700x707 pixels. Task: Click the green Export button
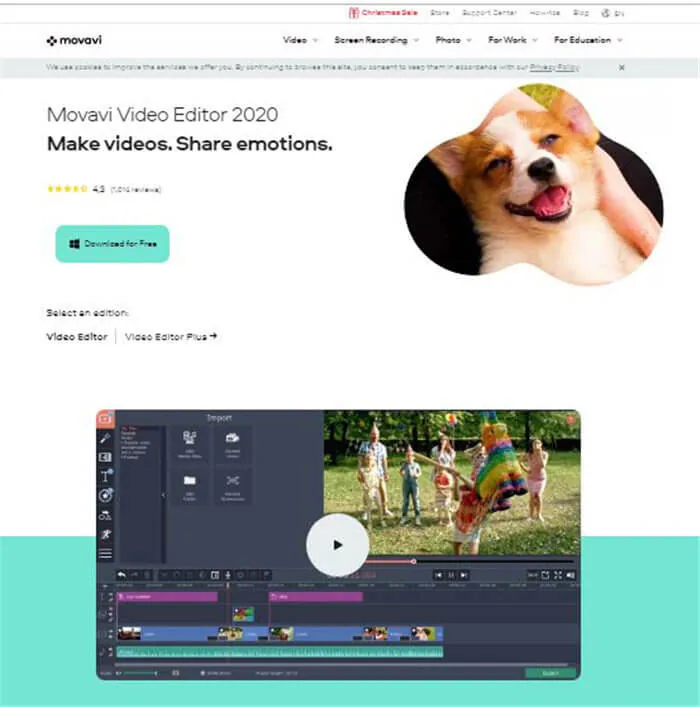tap(550, 673)
